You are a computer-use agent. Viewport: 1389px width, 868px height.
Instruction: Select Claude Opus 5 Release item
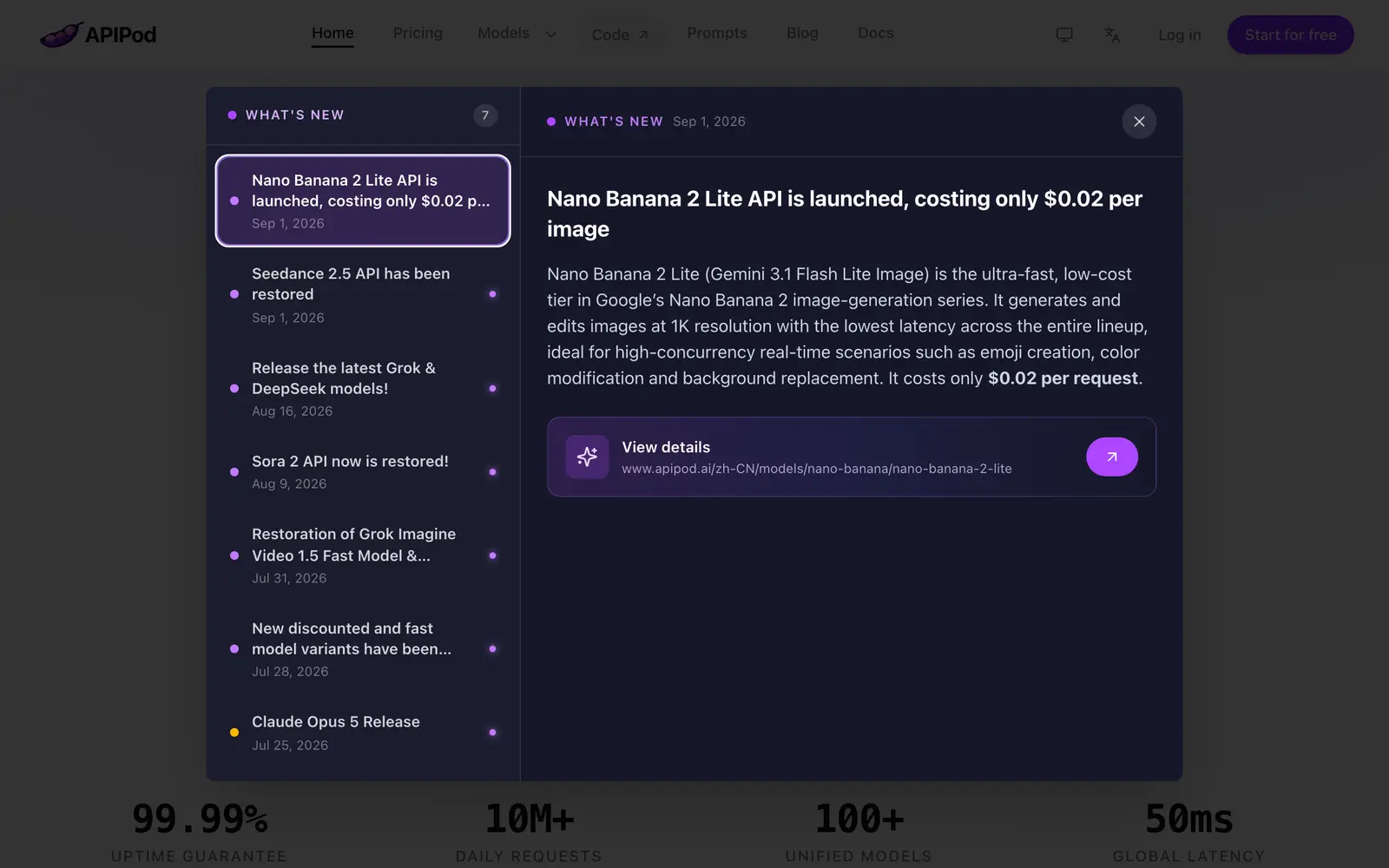point(363,732)
